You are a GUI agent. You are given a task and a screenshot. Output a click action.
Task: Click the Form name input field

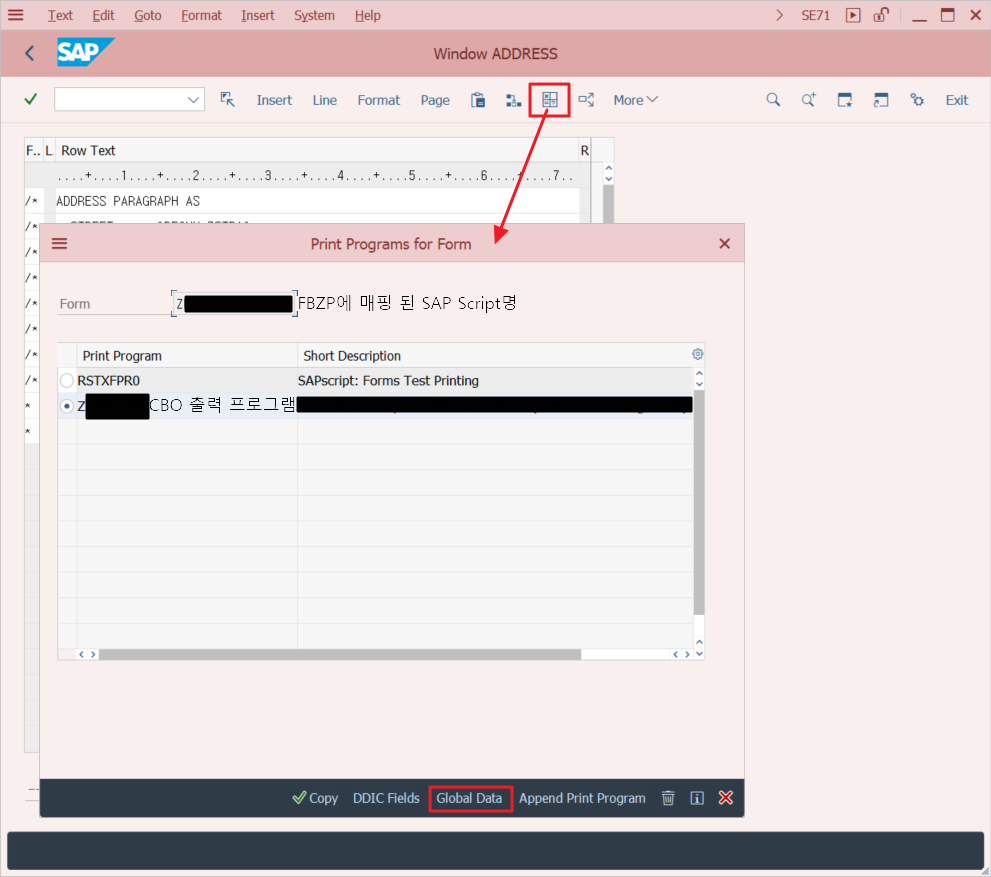(x=234, y=303)
